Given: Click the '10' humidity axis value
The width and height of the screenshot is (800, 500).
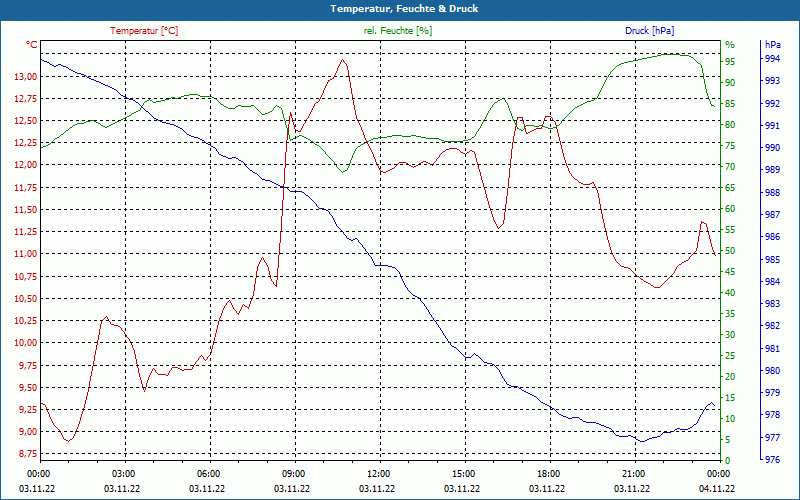Looking at the screenshot, I should tap(730, 419).
